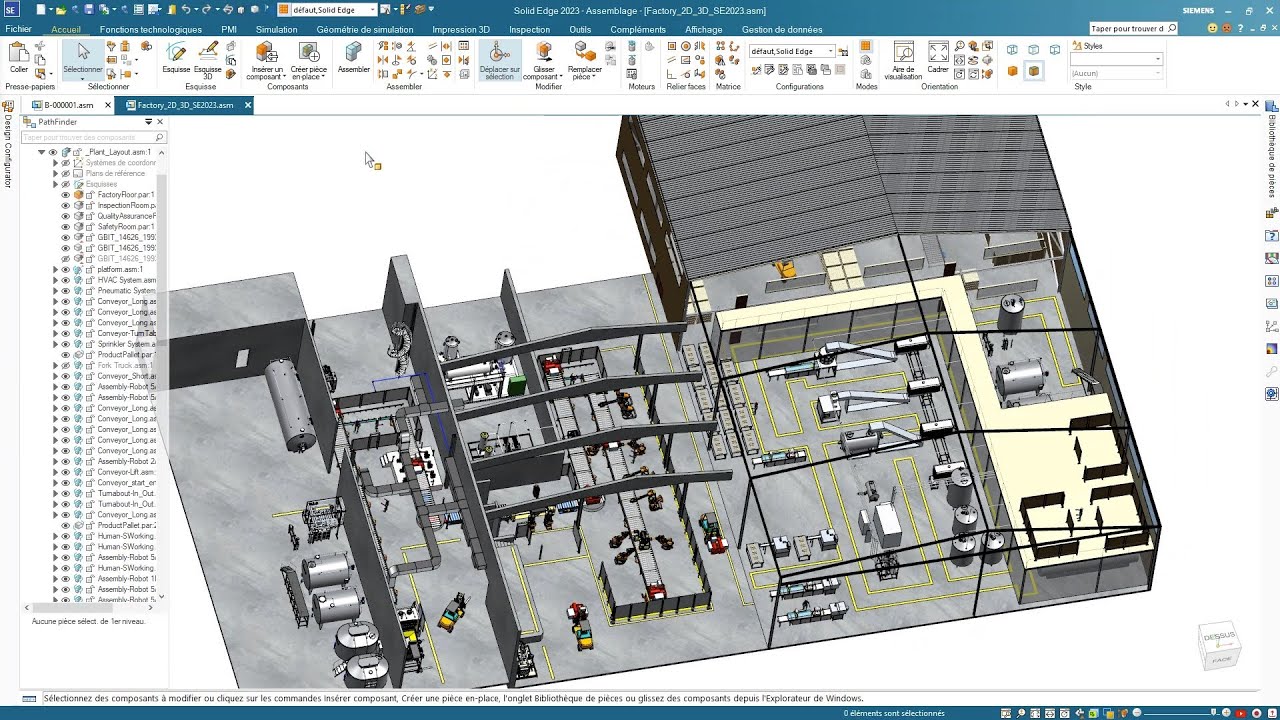Toggle visibility eye of Conveyor-Lift.asm
This screenshot has width=1280, height=720.
66,472
